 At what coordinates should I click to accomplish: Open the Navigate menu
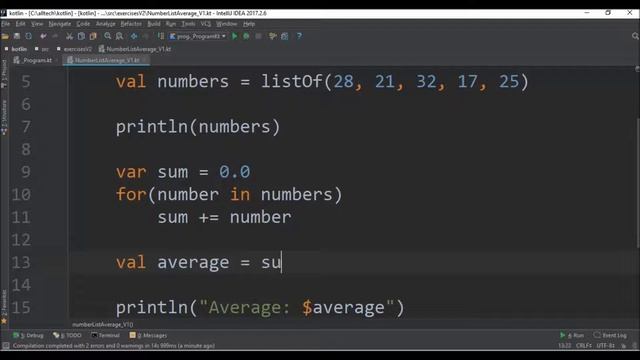(60, 24)
